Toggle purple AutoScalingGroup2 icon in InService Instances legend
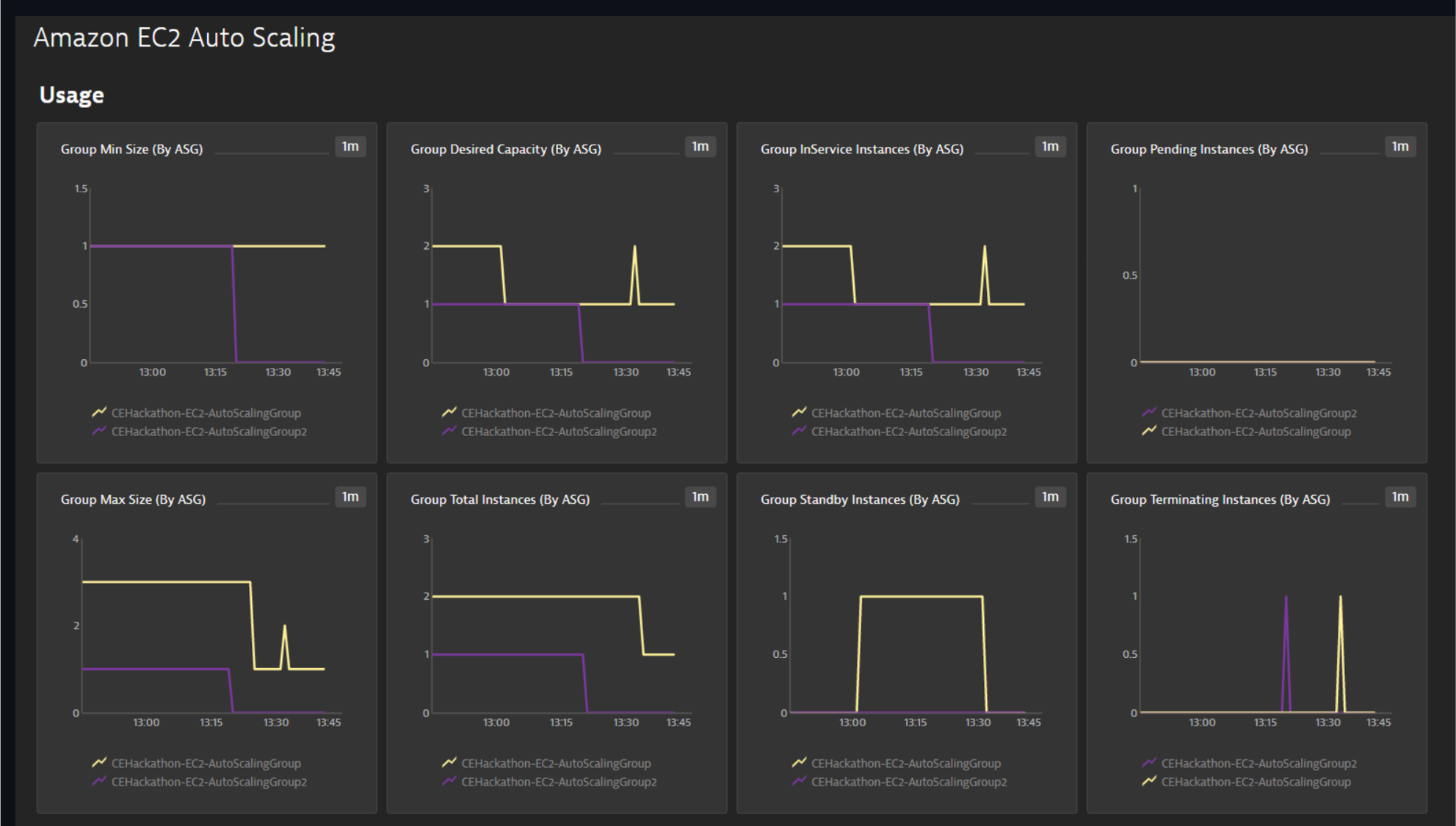Image resolution: width=1456 pixels, height=826 pixels. [x=799, y=431]
